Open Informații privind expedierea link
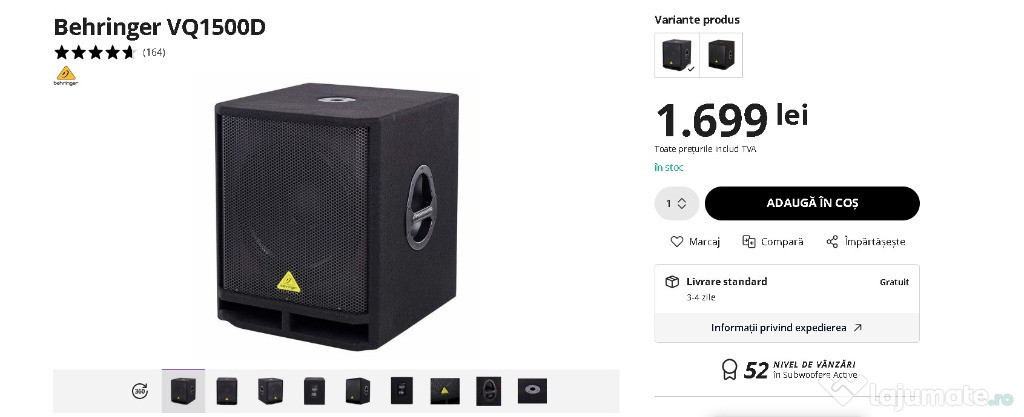The height and width of the screenshot is (417, 1024). 787,328
